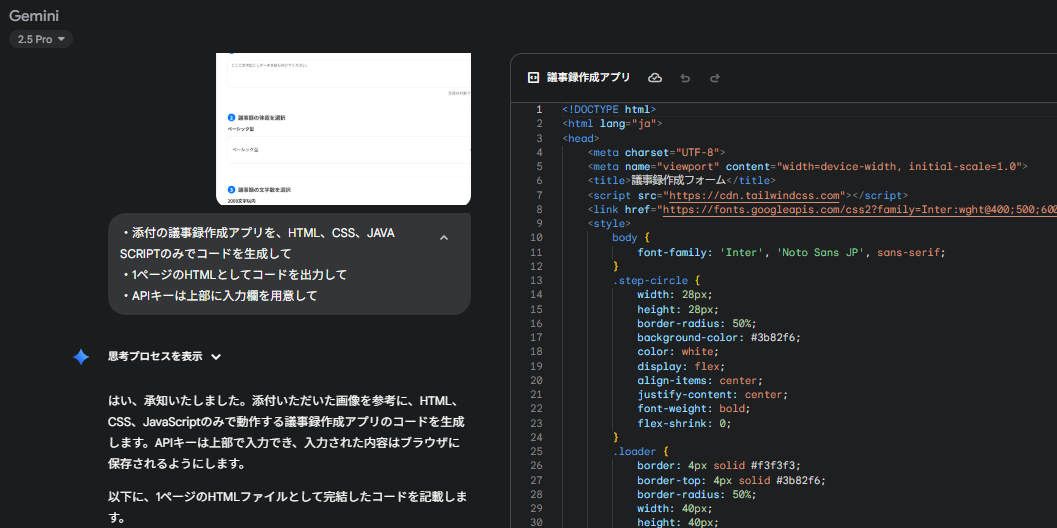
Task: Click the redo arrow in canvas header
Action: (x=715, y=77)
